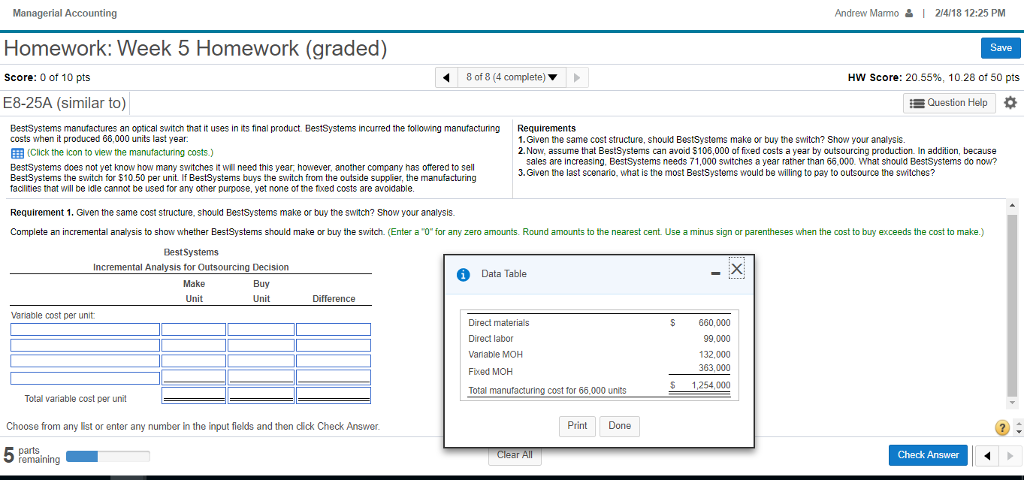Click Total variable cost Make Unit field

click(194, 396)
